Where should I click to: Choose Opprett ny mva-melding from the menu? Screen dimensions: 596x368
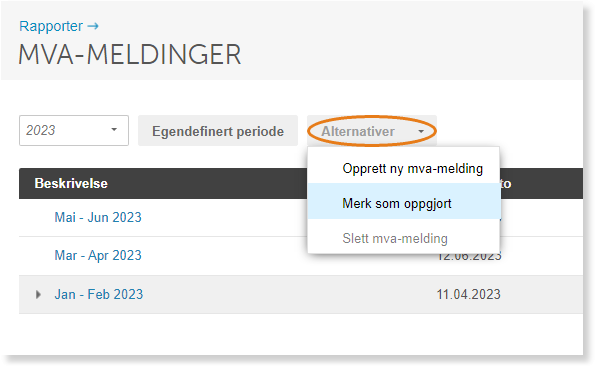tap(412, 168)
